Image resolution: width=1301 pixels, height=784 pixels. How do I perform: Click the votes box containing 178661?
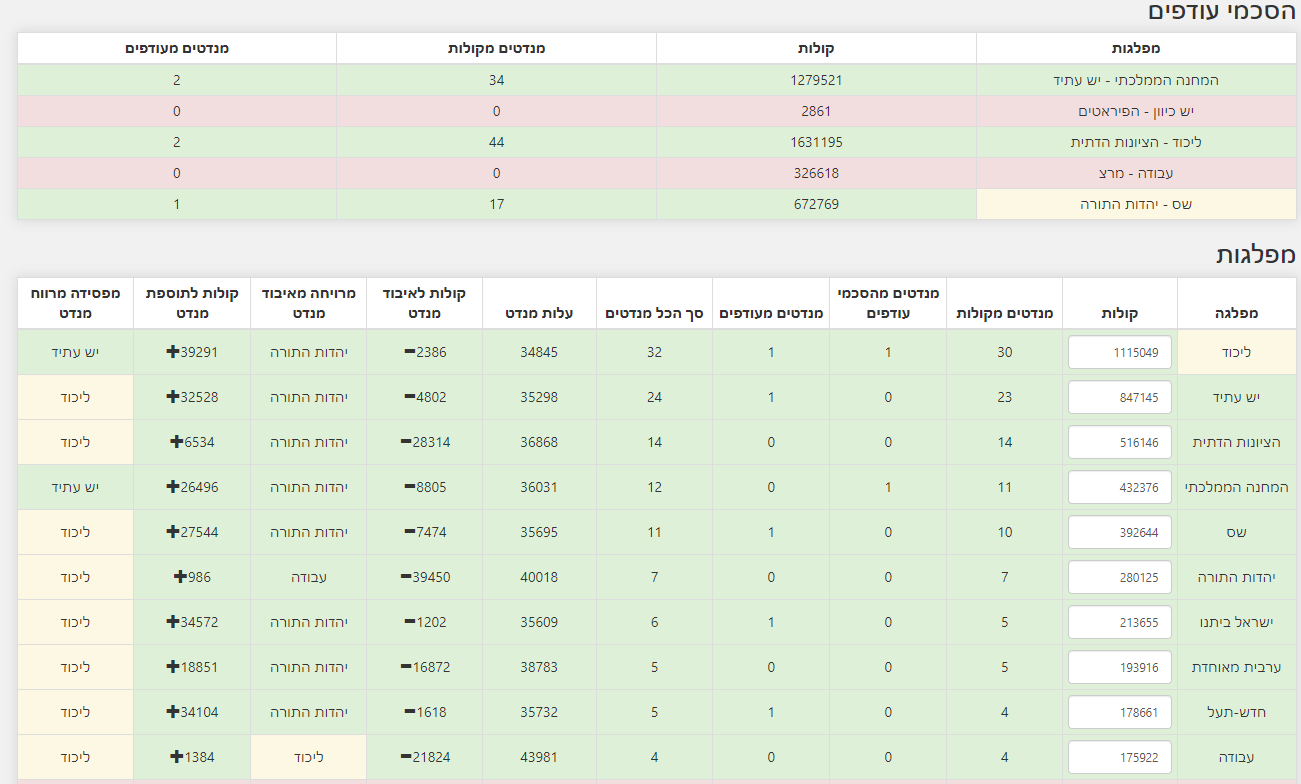tap(1120, 712)
